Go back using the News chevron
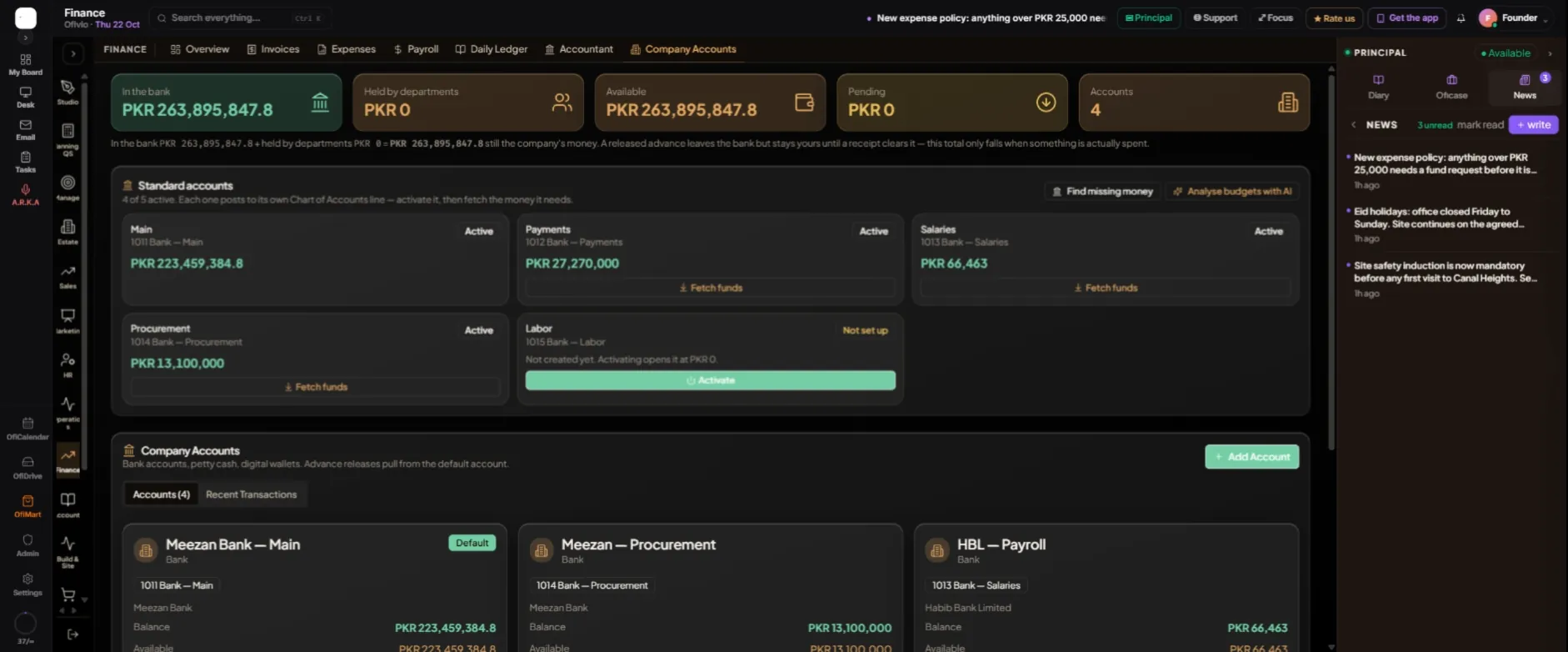The image size is (1568, 652). (x=1353, y=125)
